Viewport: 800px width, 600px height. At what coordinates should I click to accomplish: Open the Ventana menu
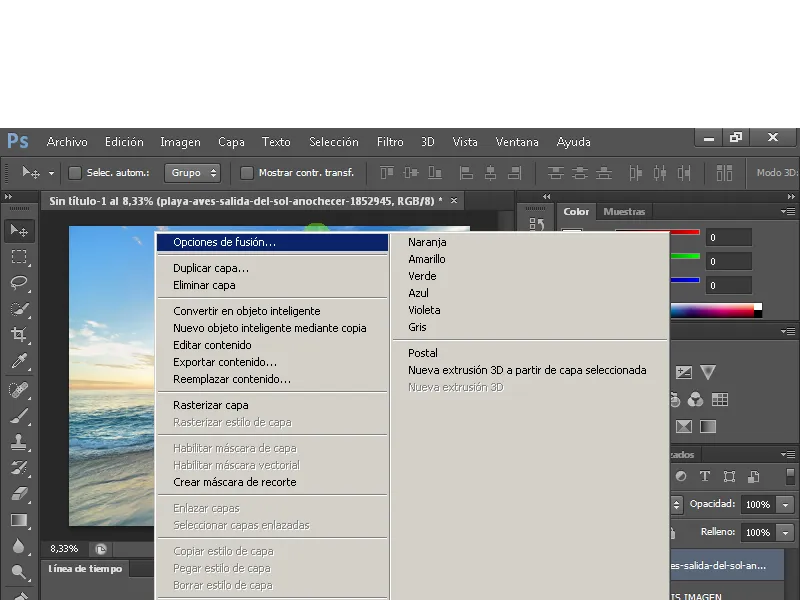[517, 142]
